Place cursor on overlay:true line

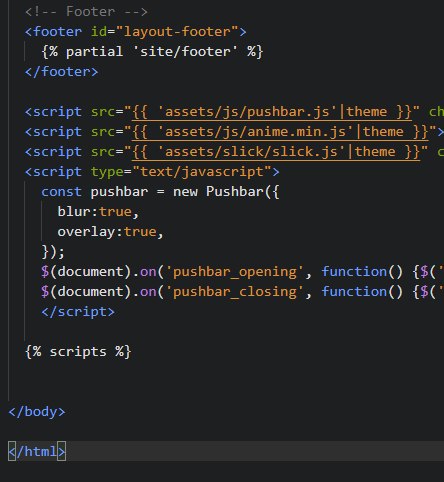point(110,232)
